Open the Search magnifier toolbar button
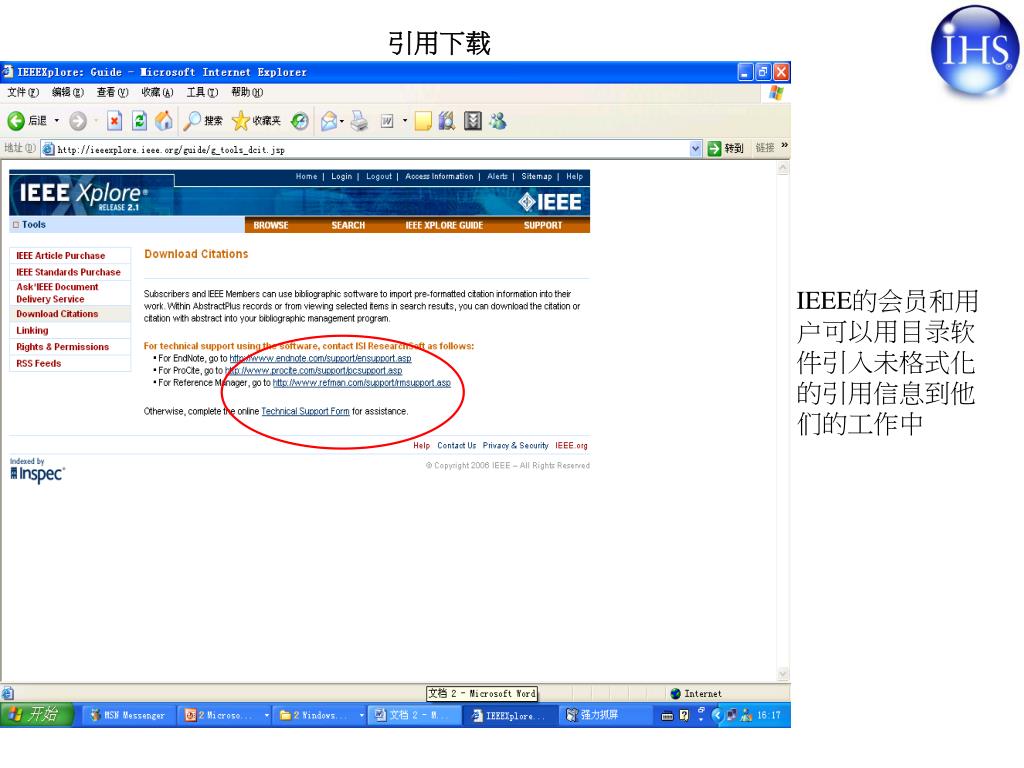Screen dimensions: 1024x768 203,121
